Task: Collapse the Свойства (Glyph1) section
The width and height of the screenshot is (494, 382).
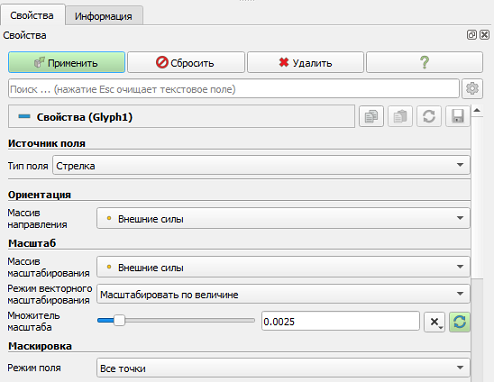Action: tap(181, 117)
